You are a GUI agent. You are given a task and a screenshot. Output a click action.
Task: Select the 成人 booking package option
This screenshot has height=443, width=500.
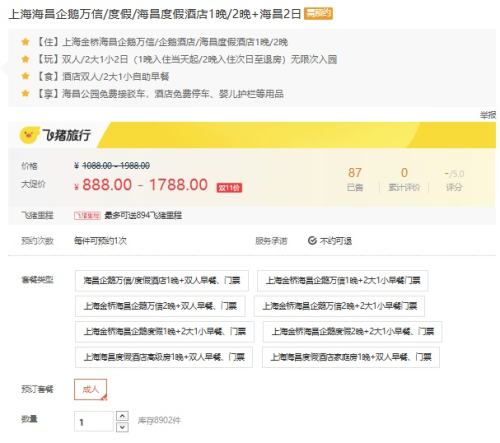91,389
